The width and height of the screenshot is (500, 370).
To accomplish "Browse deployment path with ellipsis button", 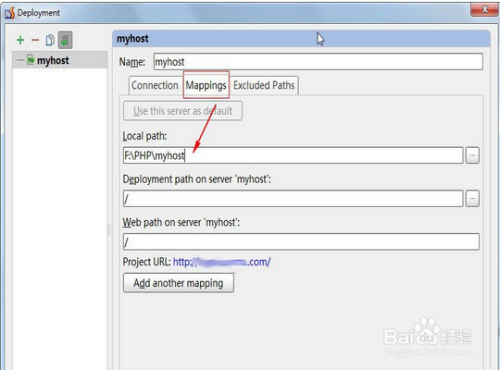I will point(472,199).
